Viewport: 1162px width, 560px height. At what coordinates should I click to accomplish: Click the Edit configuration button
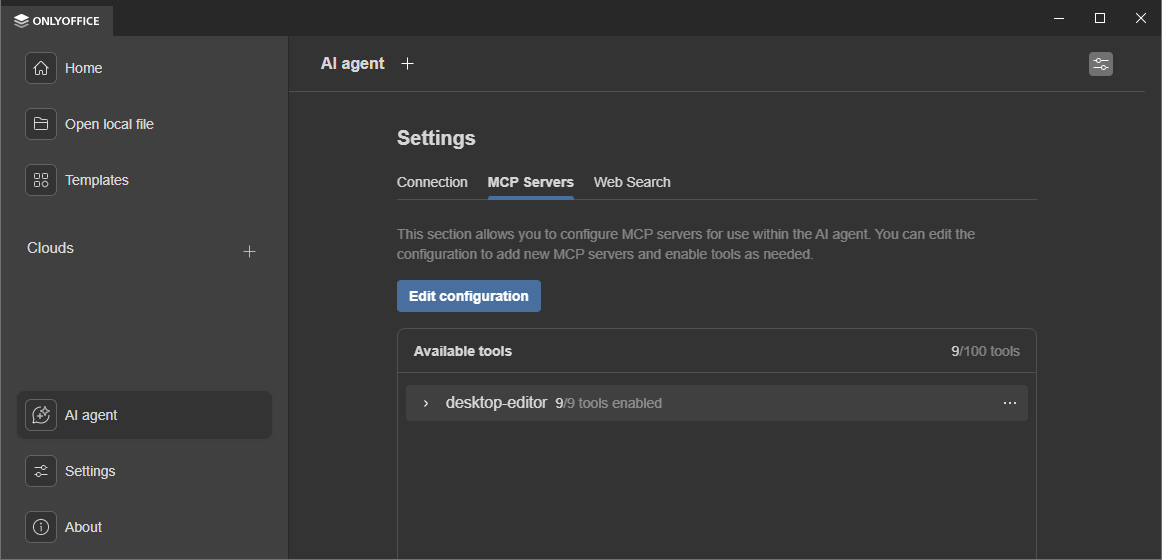point(468,296)
